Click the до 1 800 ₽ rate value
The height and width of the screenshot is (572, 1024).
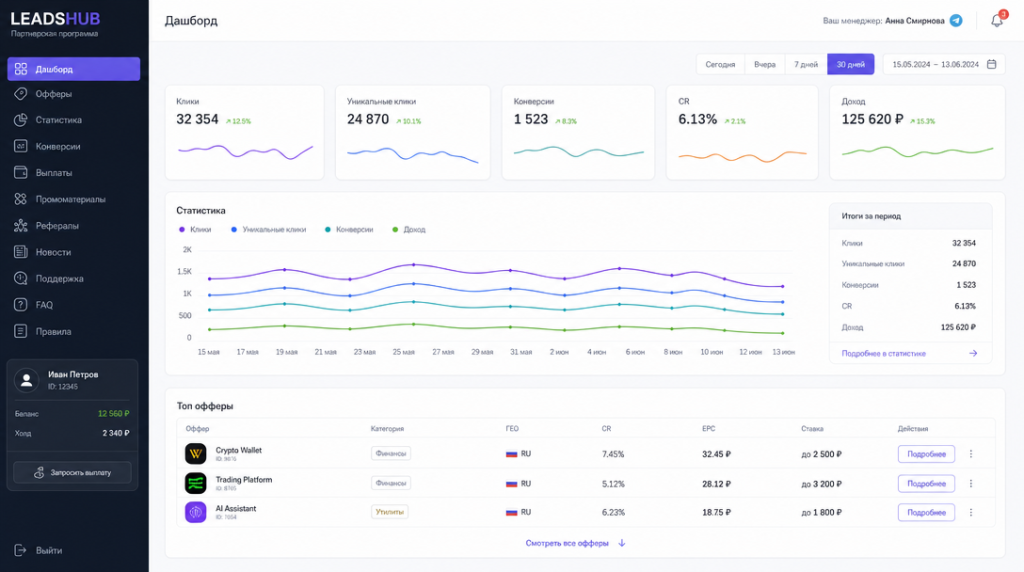click(822, 513)
